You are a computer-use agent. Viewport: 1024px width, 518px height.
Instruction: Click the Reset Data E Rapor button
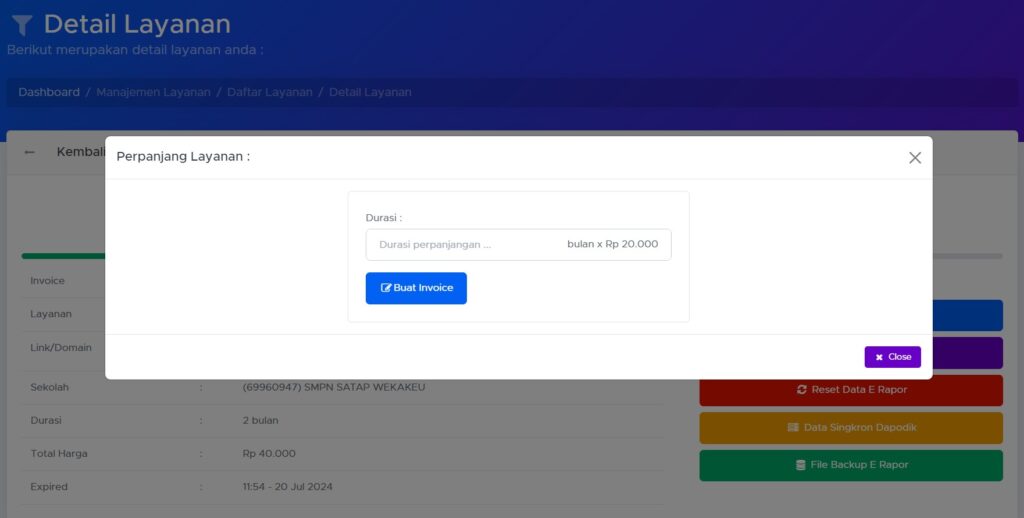[851, 390]
